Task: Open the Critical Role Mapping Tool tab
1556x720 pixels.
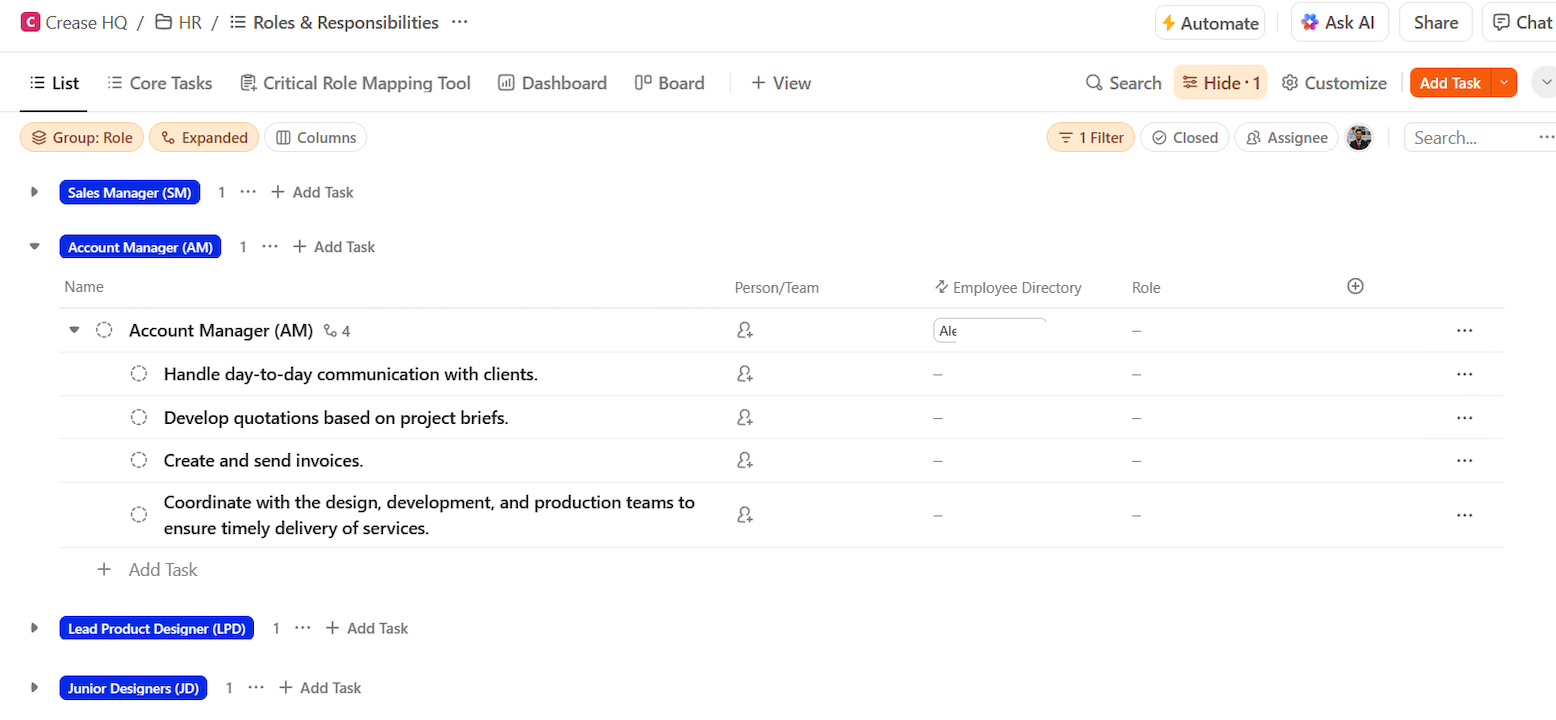Action: [356, 83]
